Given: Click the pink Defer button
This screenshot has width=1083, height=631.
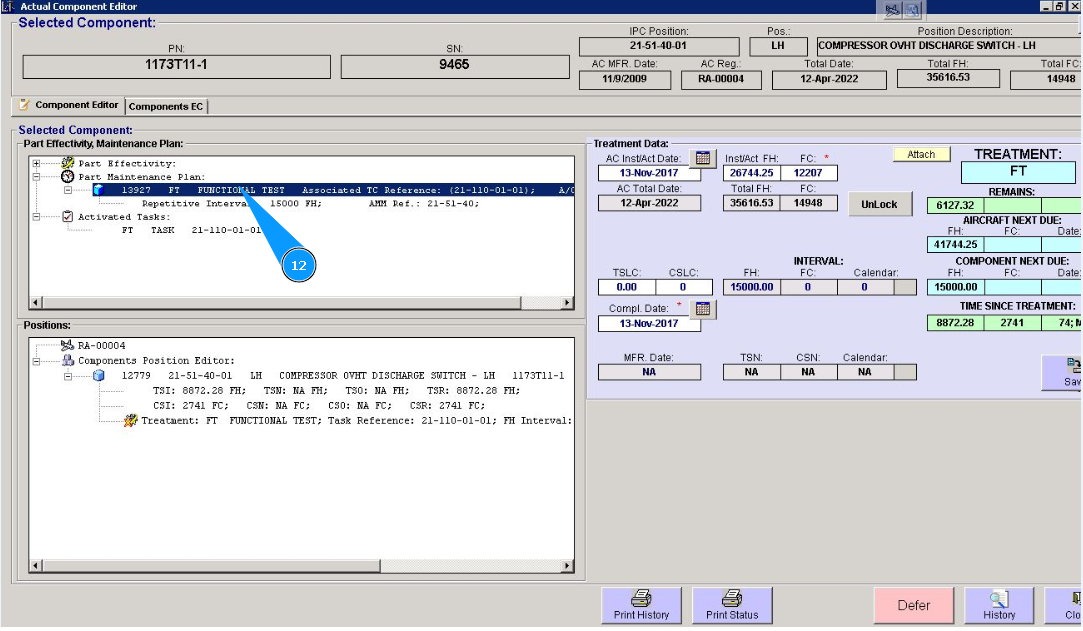Looking at the screenshot, I should pos(913,605).
